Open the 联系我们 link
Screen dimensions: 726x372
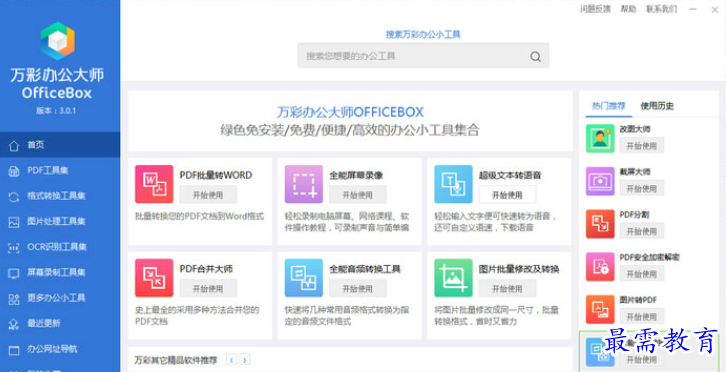tap(662, 9)
